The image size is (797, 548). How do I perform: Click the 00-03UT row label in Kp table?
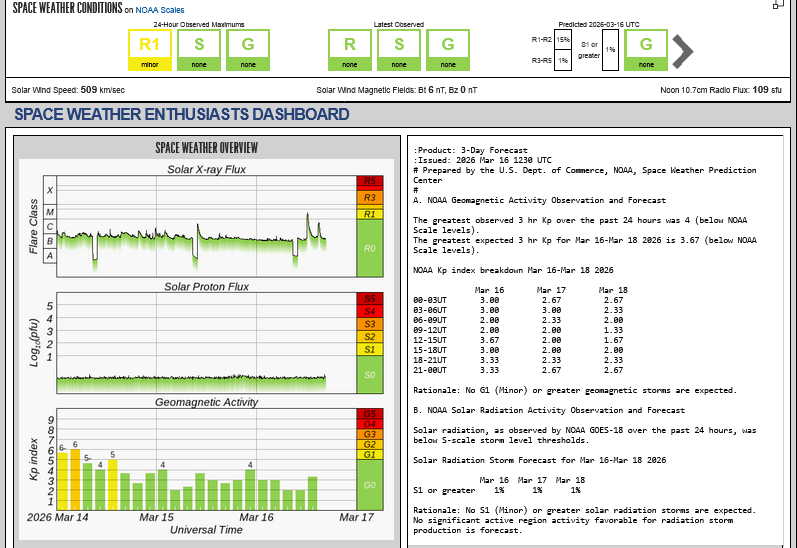[430, 300]
